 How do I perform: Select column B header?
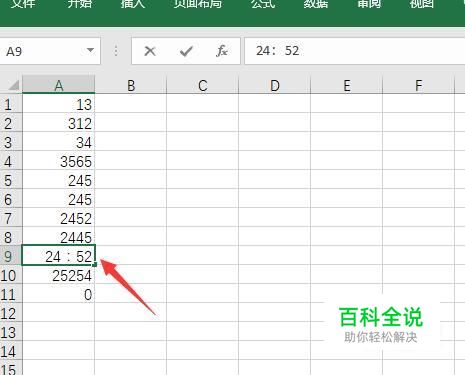tap(131, 85)
